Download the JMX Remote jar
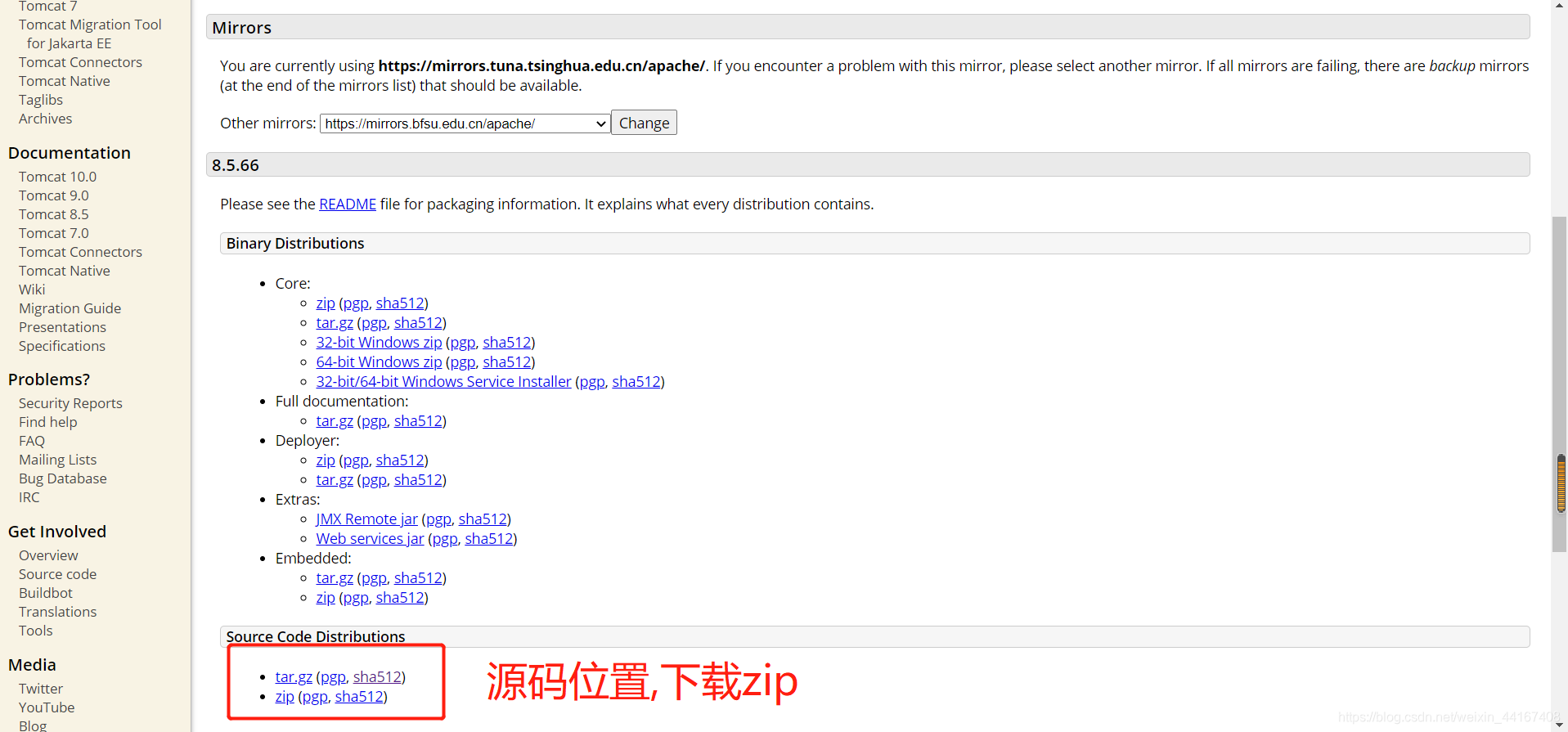The image size is (1568, 732). (366, 519)
